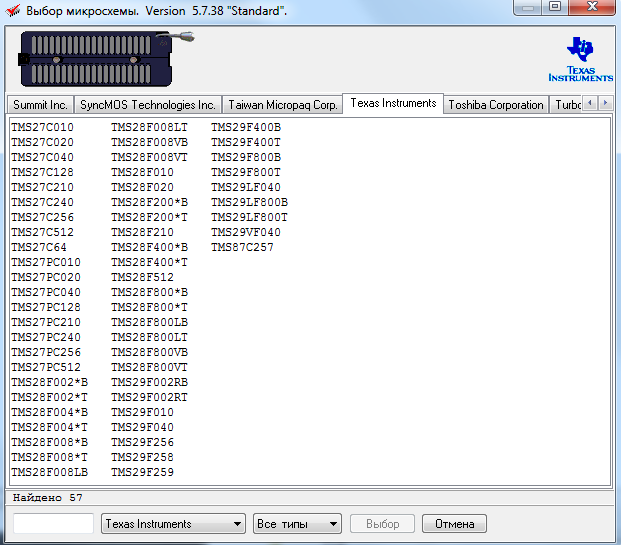This screenshot has height=545, width=621.
Task: Select chip TMS28F008*B
Action: point(50,442)
